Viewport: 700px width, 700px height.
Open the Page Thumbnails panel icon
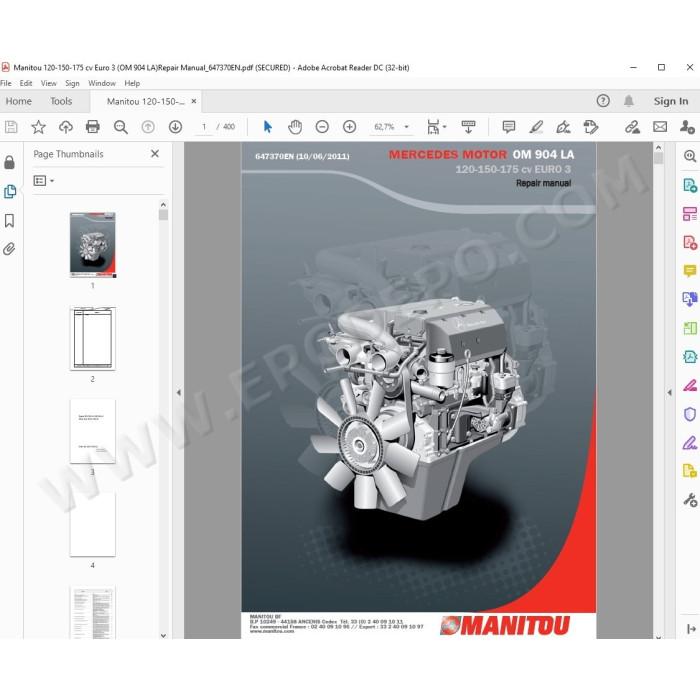tap(9, 191)
